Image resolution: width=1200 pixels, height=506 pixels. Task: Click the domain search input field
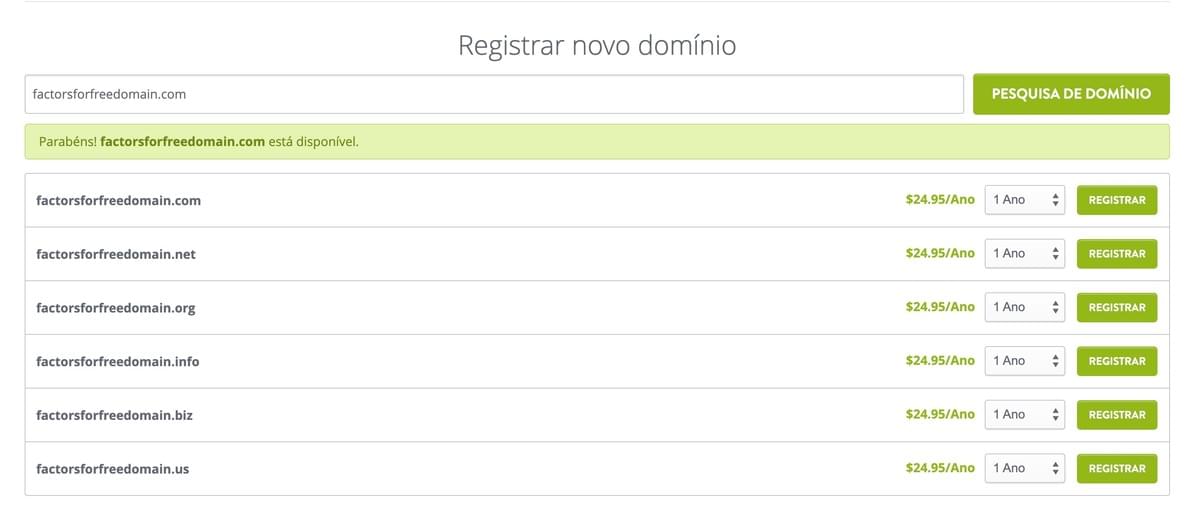coord(494,94)
